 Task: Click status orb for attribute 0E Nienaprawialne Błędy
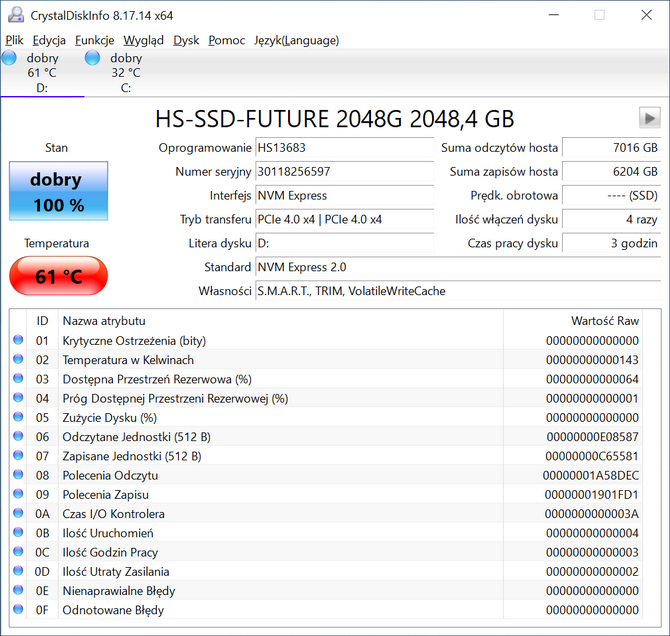click(18, 590)
